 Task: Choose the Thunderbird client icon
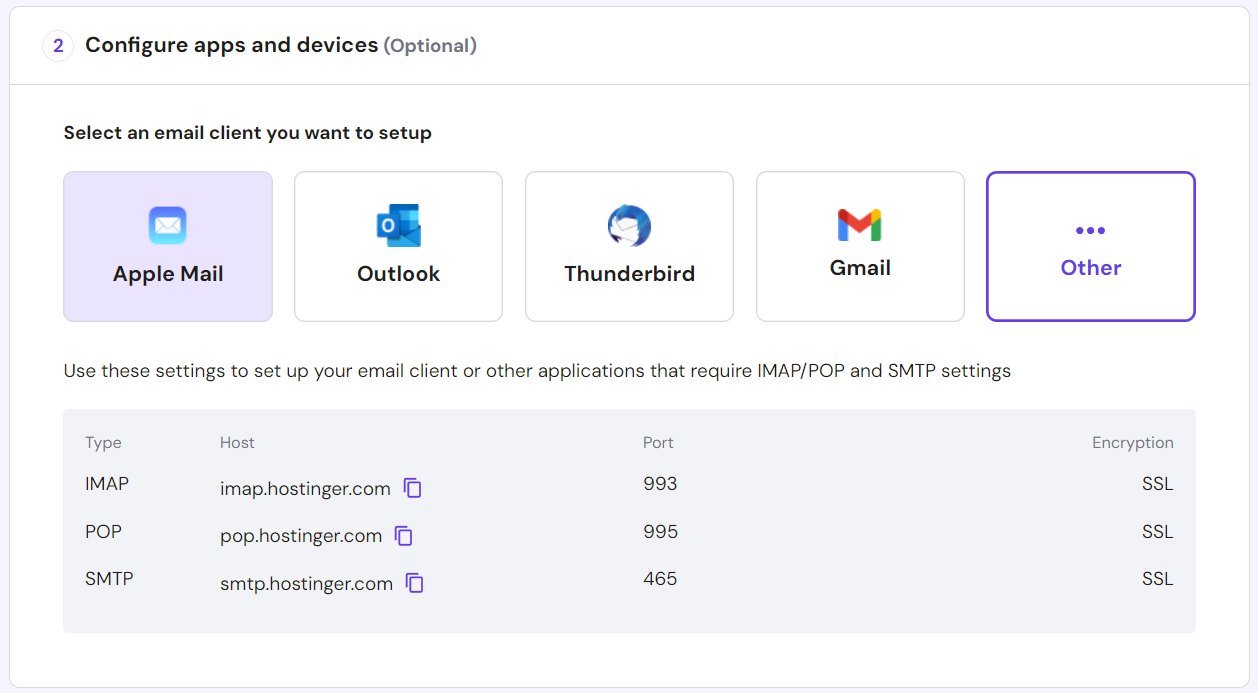coord(629,224)
